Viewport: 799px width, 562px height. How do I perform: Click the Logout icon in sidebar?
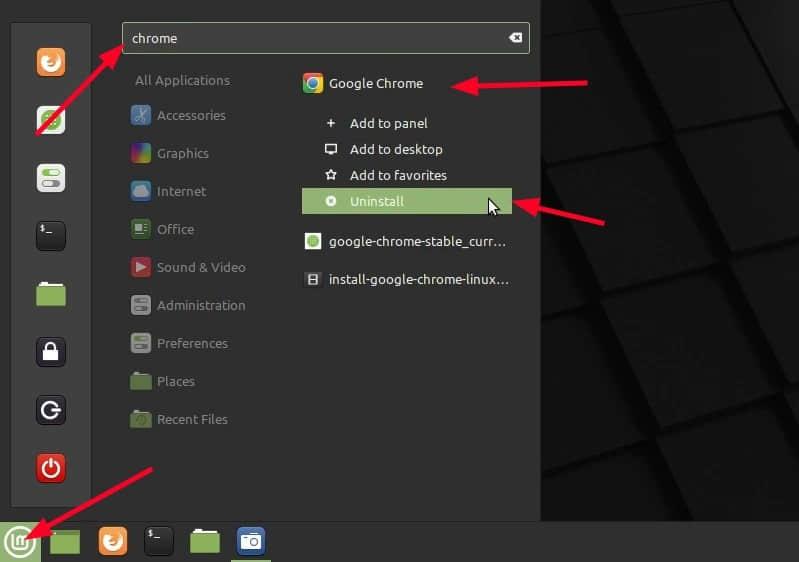51,410
